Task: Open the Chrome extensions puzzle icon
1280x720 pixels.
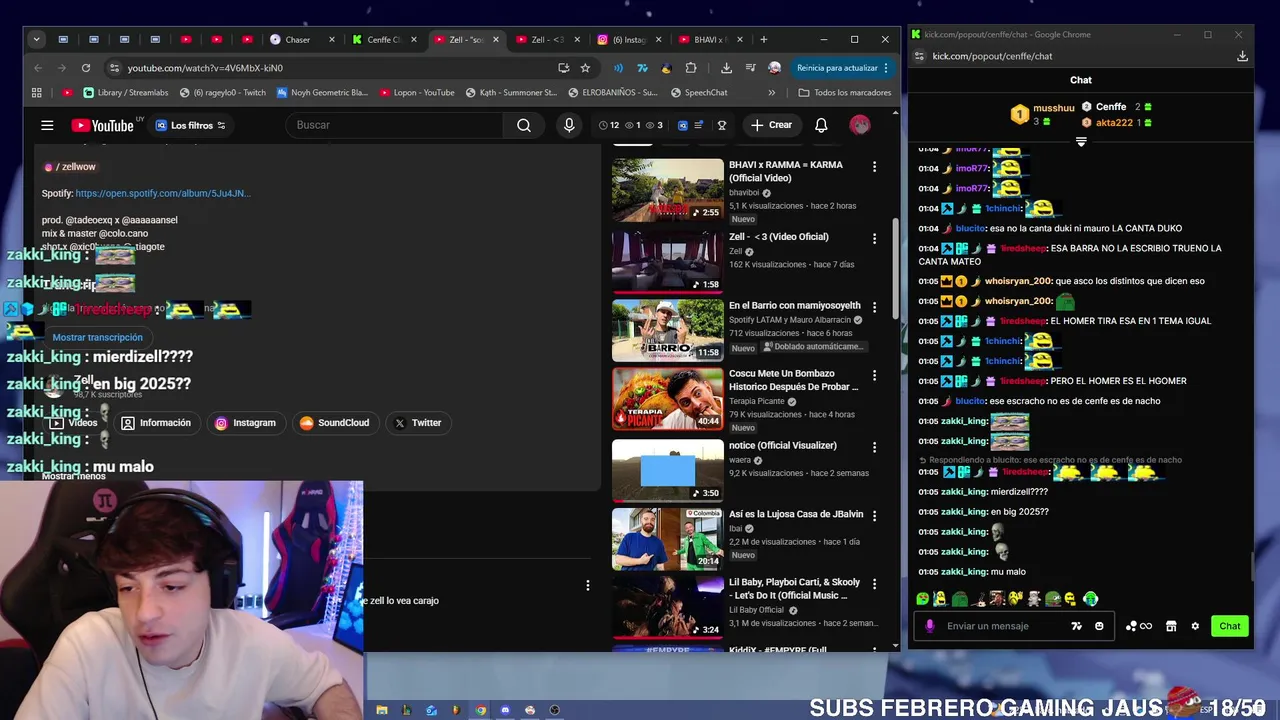Action: tap(691, 68)
